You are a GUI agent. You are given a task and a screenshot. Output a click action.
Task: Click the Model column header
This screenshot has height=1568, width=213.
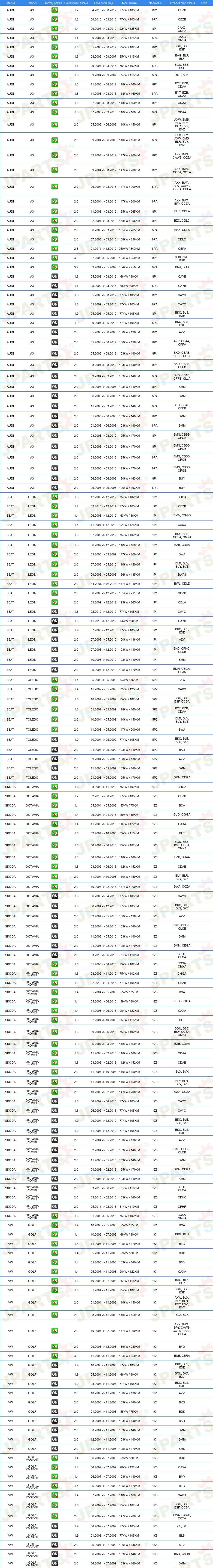tap(32, 3)
